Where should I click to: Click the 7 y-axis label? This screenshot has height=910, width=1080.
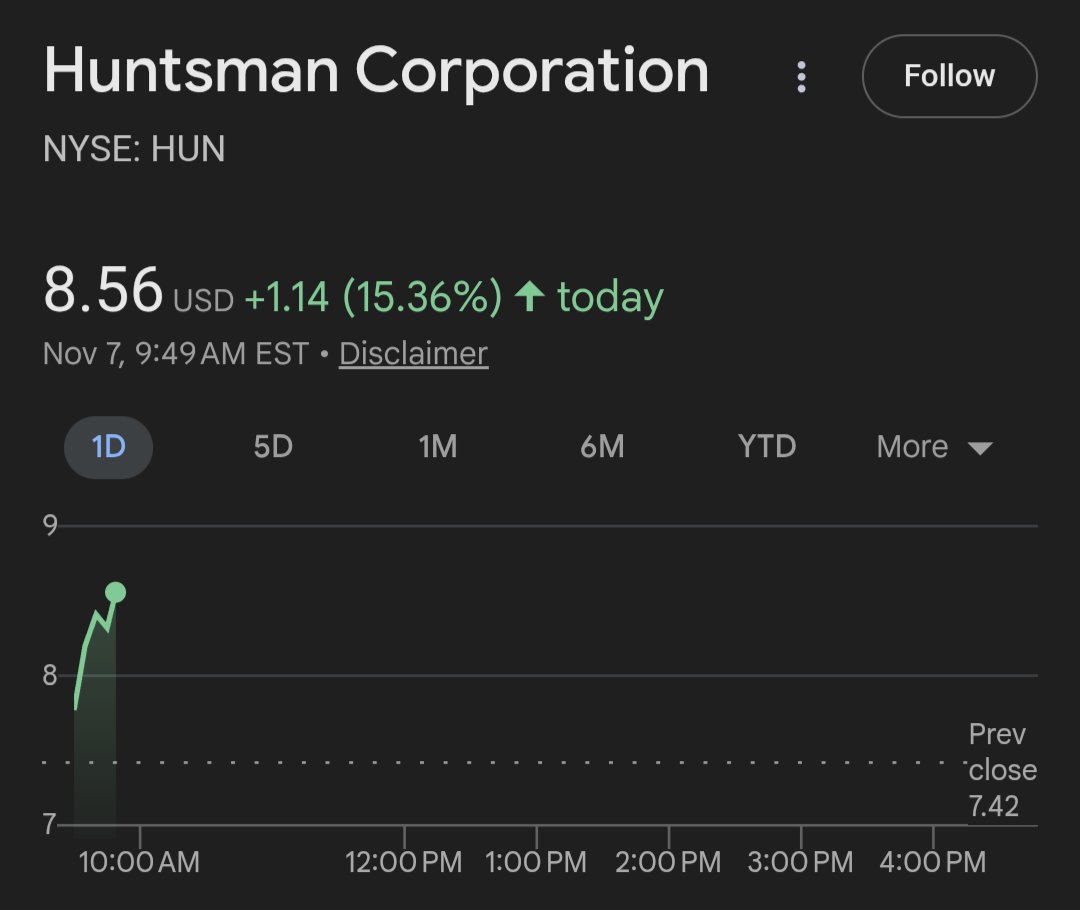pyautogui.click(x=50, y=824)
